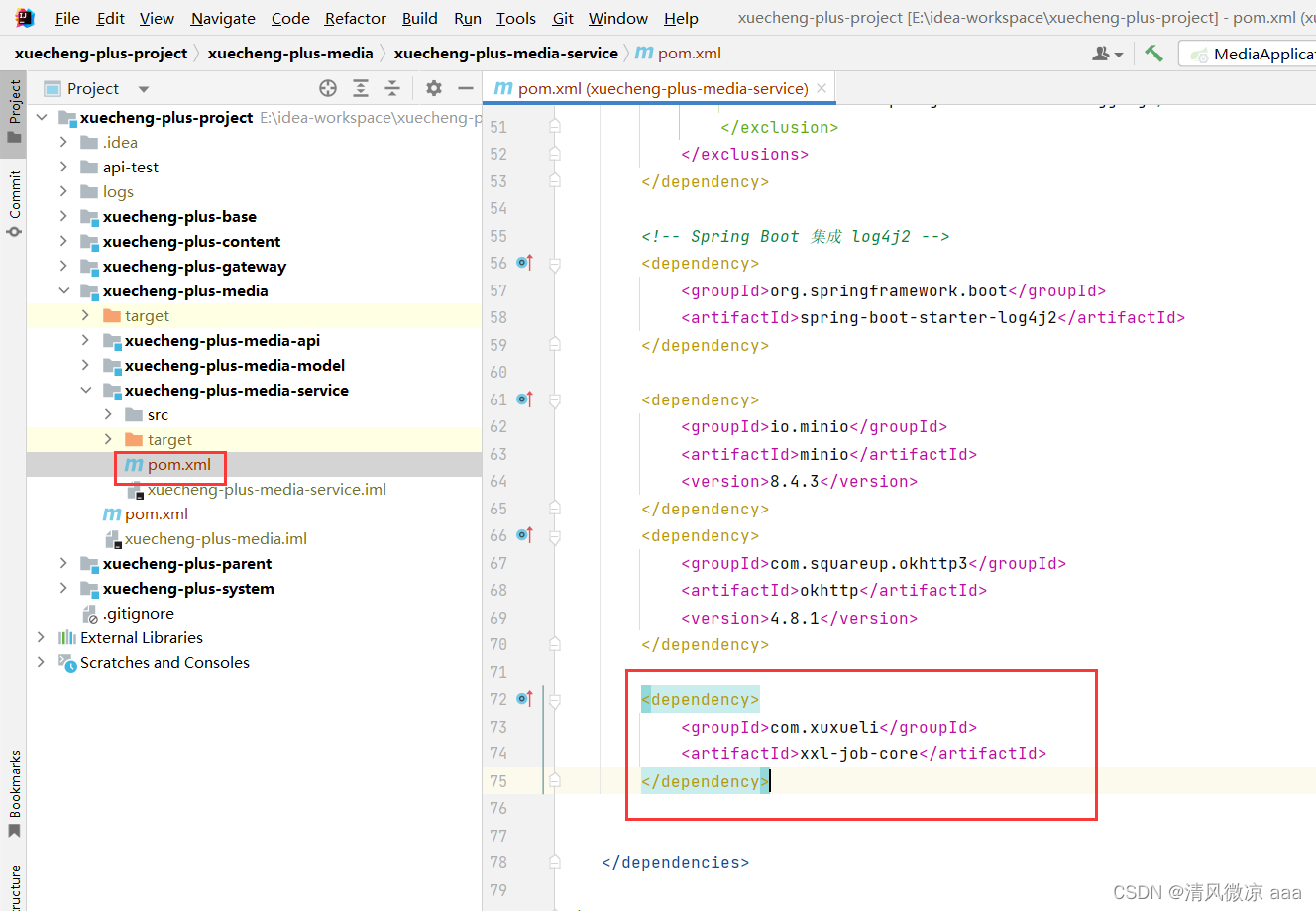This screenshot has width=1316, height=911.
Task: Select pom.xml under xuecheng-plus-media-service
Action: click(178, 464)
